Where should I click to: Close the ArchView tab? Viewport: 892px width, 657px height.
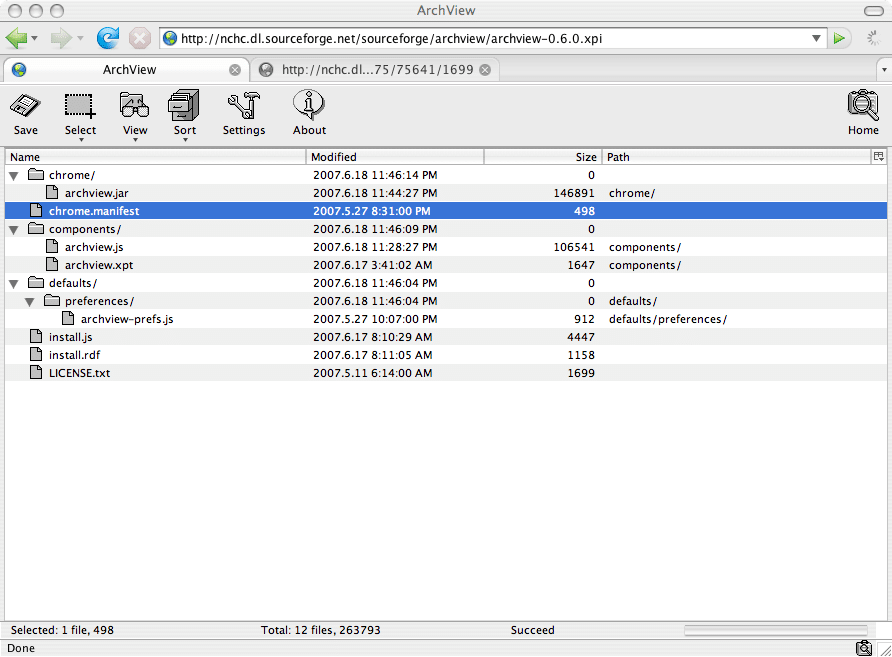[x=234, y=70]
